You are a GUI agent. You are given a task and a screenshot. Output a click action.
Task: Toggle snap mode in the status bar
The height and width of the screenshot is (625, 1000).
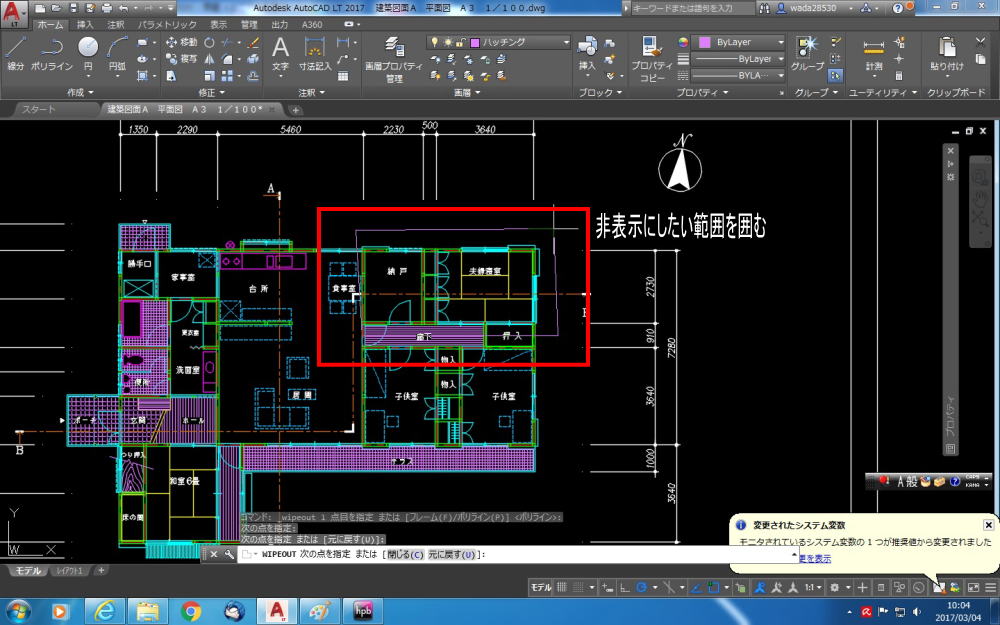click(578, 587)
